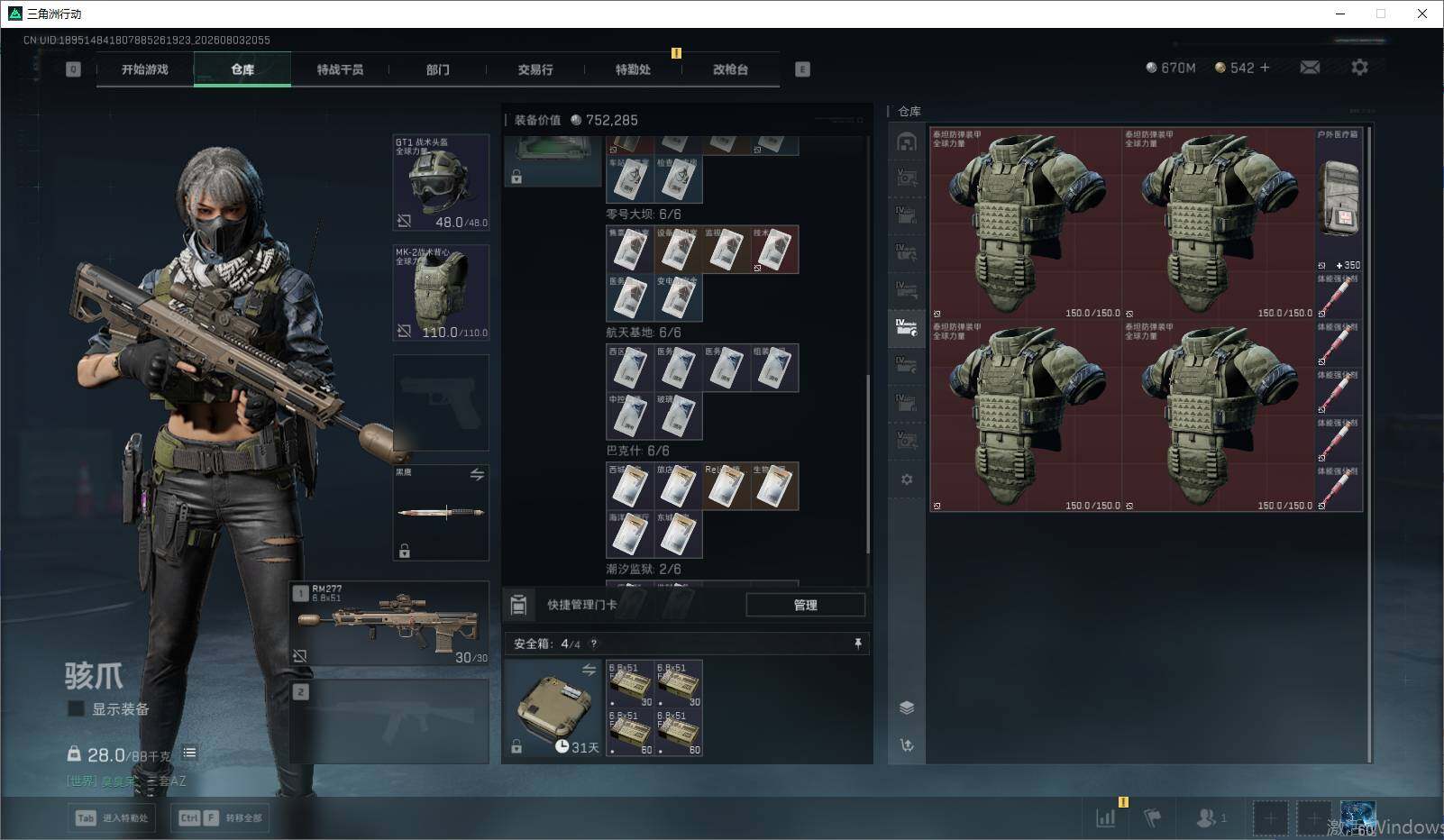Click the keycard list vertical scrollbar
This screenshot has height=840, width=1444.
click(868, 464)
